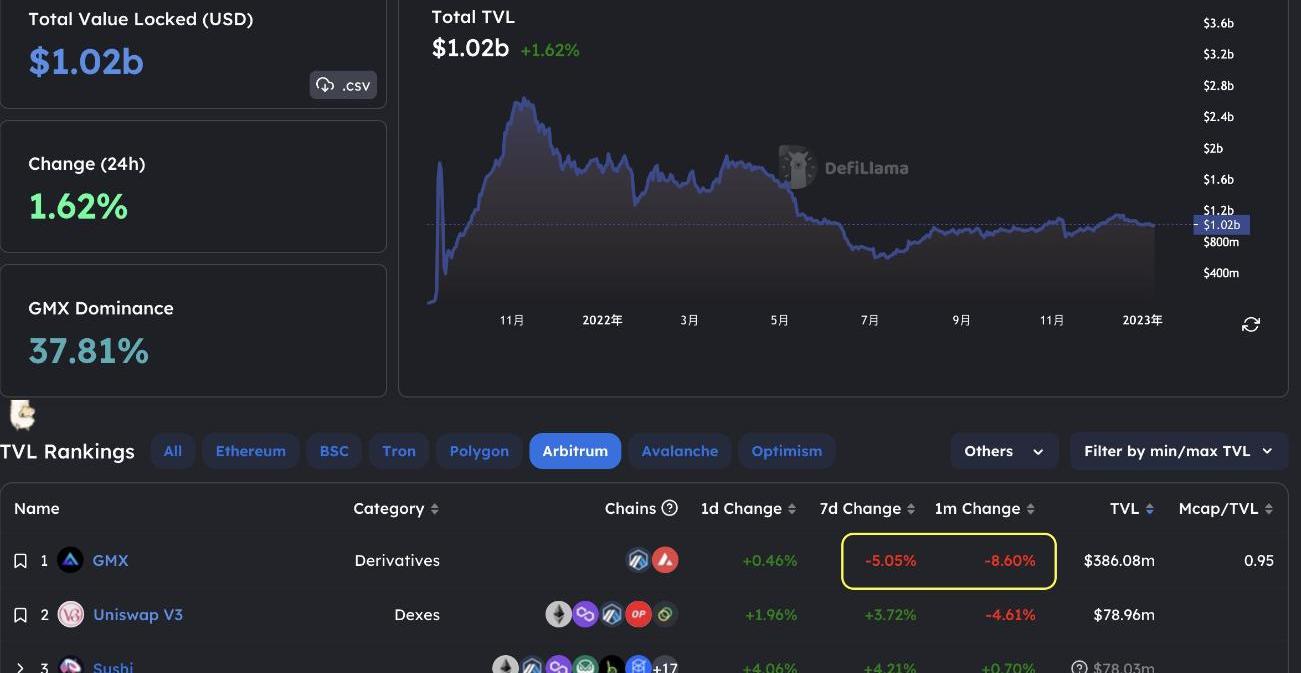Viewport: 1301px width, 673px height.
Task: Click GMX 7d change -5.05%
Action: [888, 561]
